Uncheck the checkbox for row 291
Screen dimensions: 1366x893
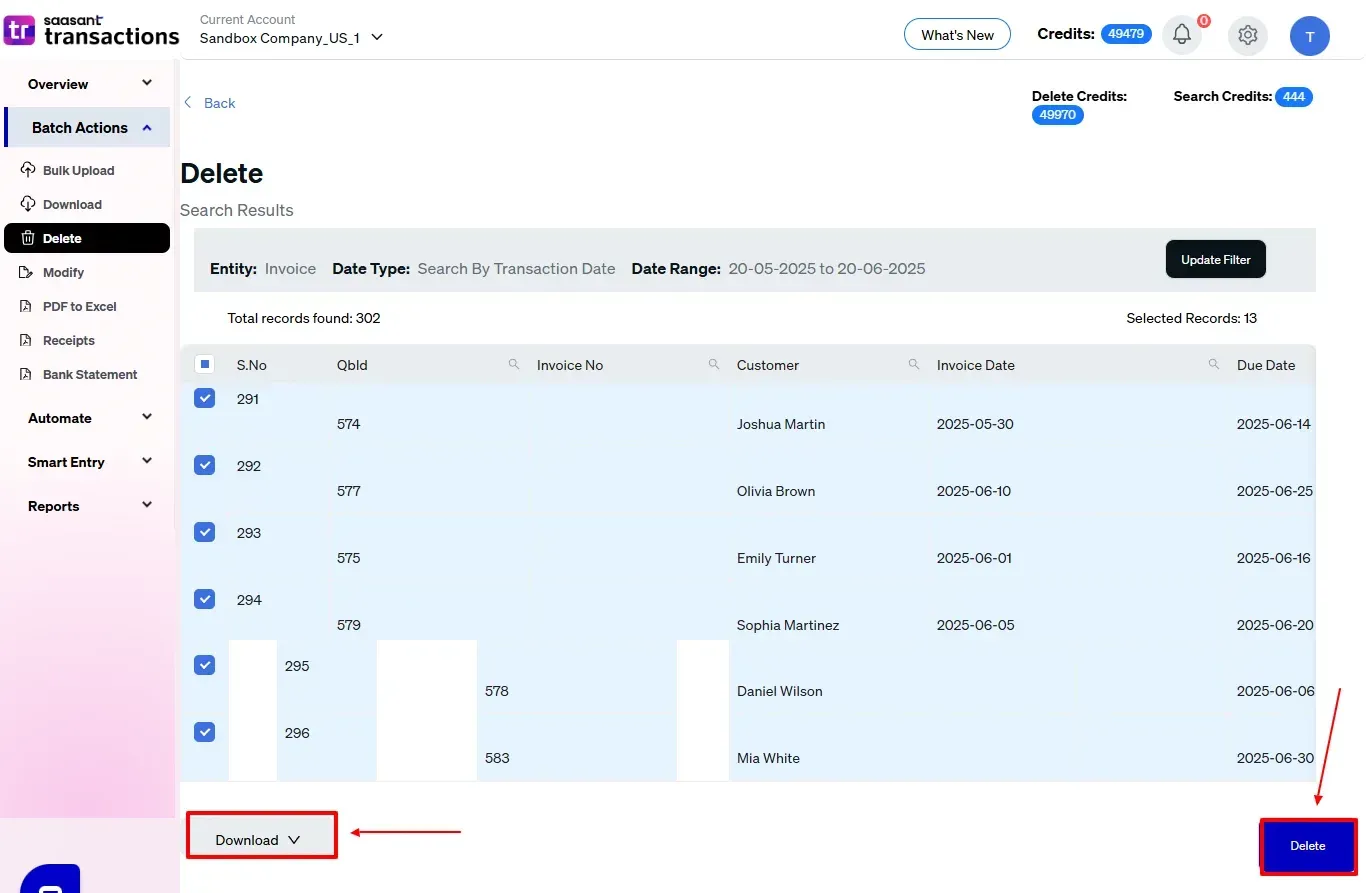click(204, 398)
